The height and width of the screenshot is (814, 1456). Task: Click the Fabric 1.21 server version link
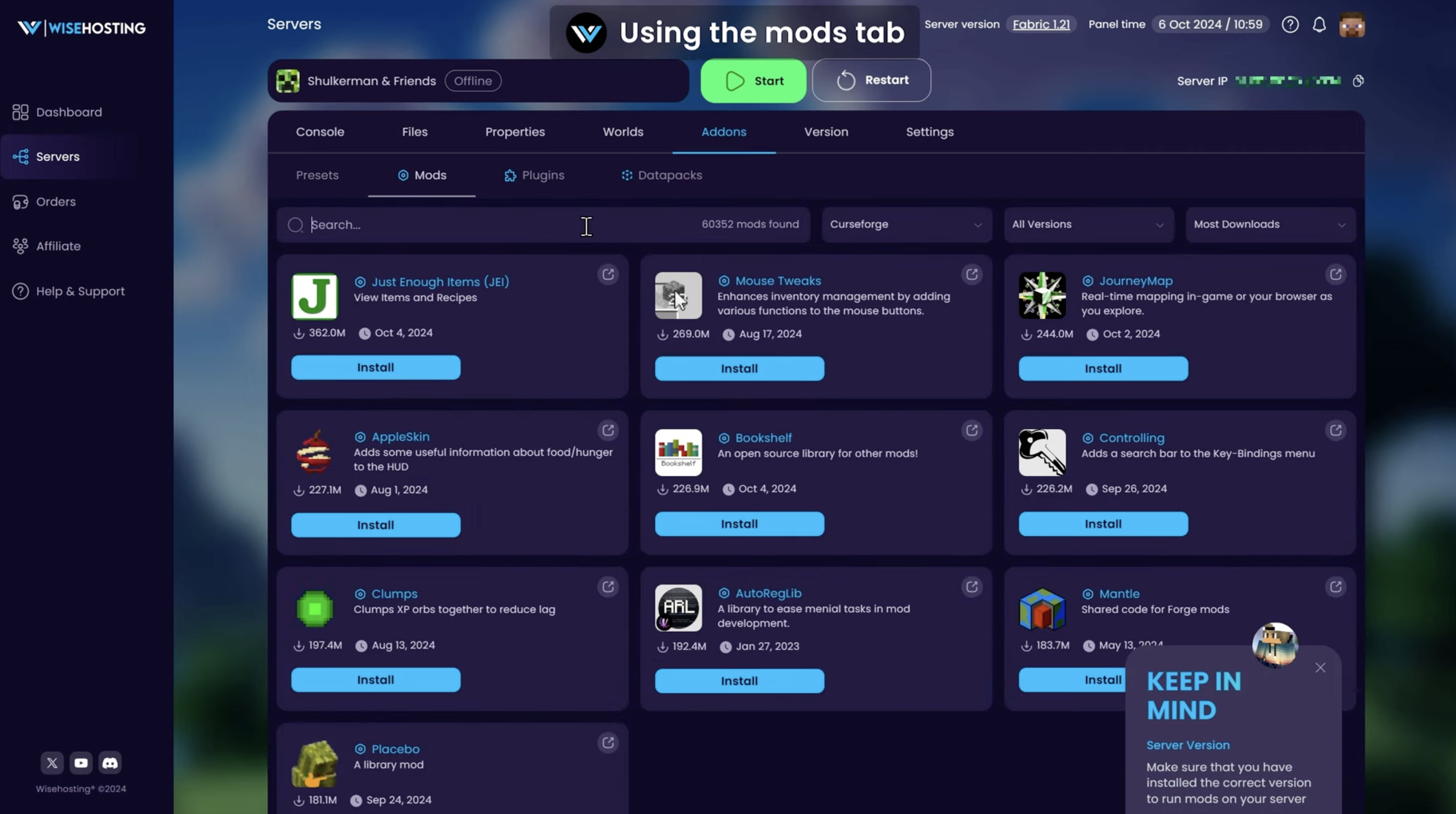click(x=1041, y=24)
